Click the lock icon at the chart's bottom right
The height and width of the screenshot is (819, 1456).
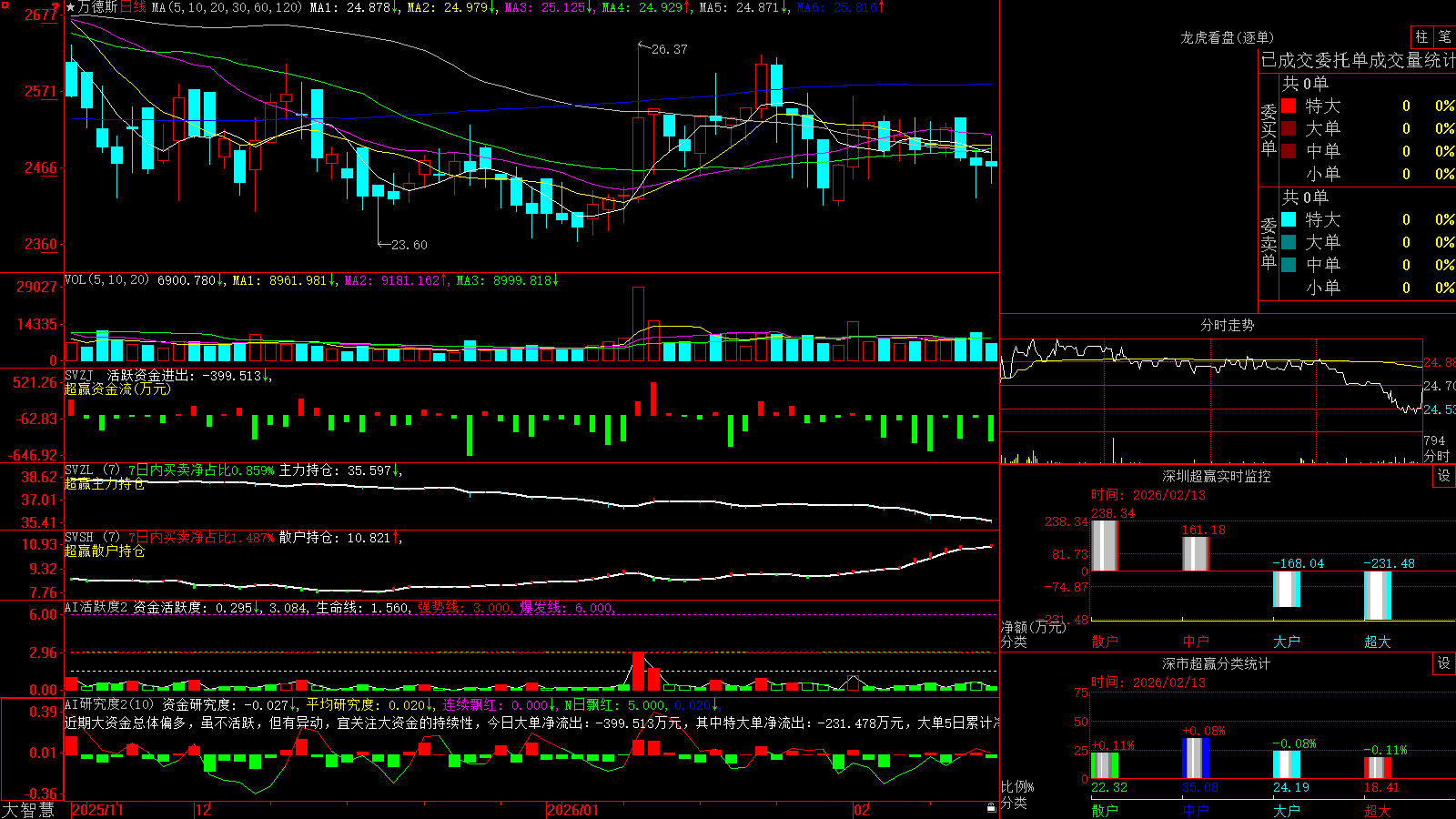click(991, 807)
